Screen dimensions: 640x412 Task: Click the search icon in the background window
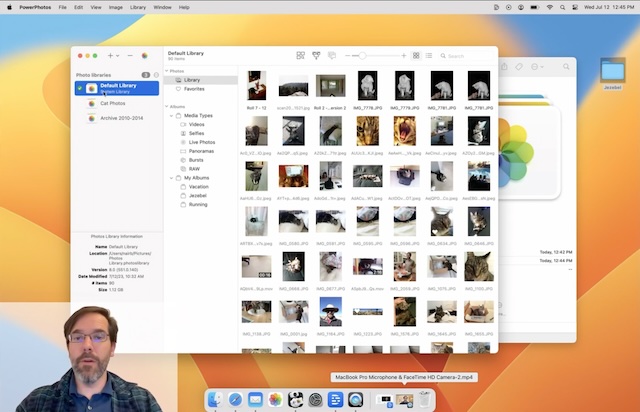[566, 67]
